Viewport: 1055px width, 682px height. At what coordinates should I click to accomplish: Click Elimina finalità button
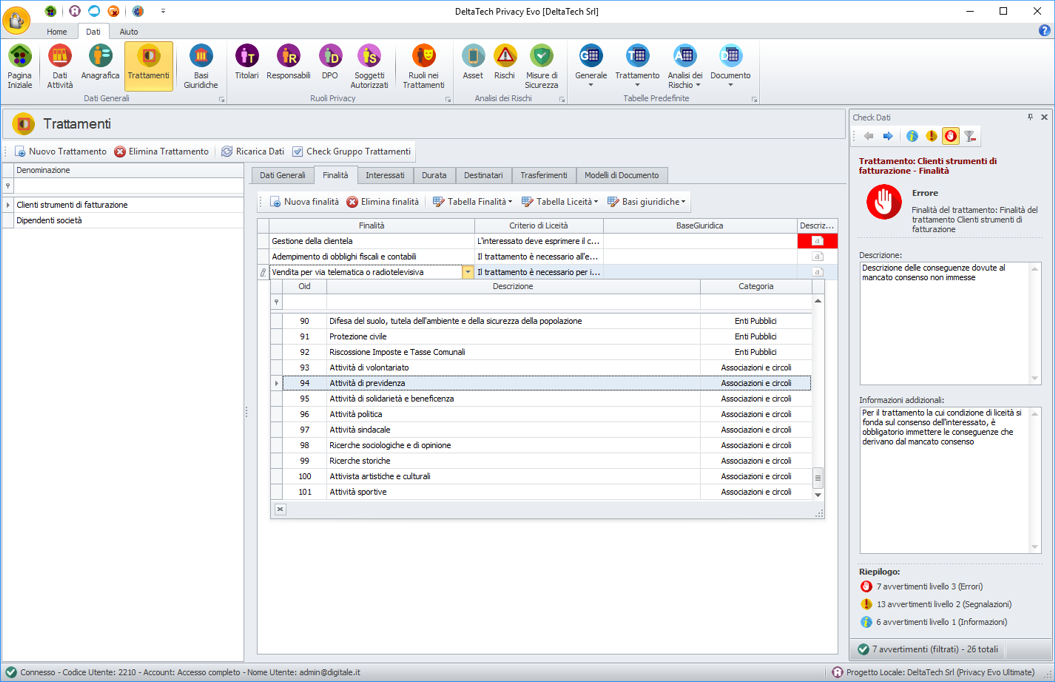383,202
